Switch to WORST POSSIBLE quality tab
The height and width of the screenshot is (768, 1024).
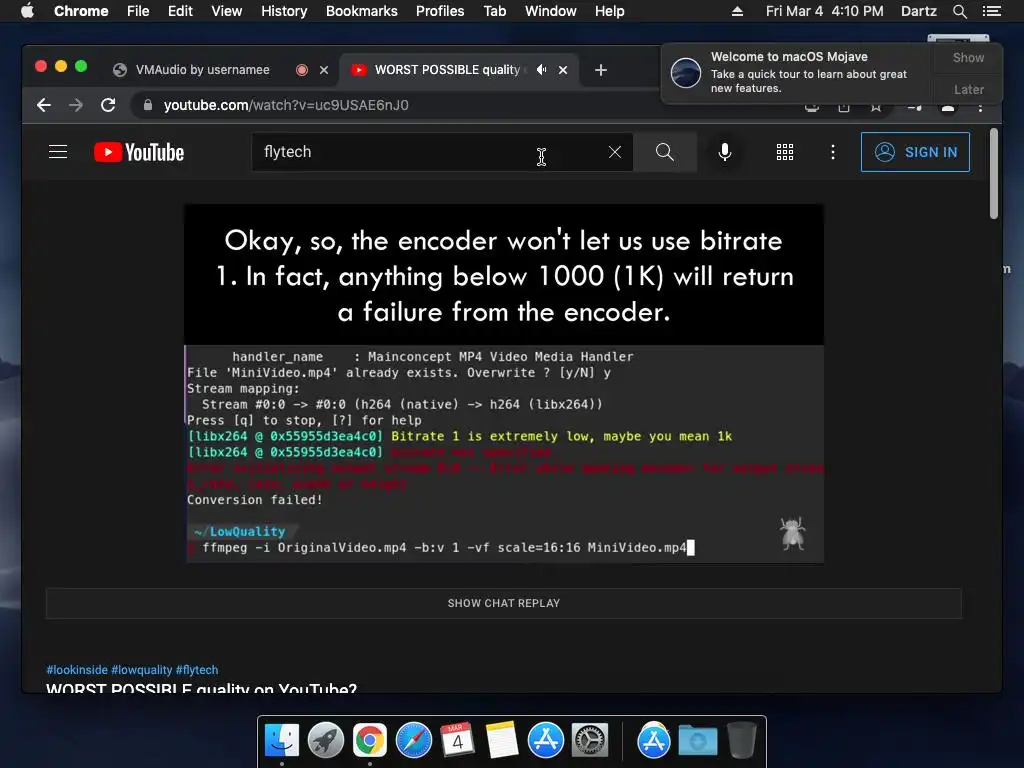tap(447, 70)
